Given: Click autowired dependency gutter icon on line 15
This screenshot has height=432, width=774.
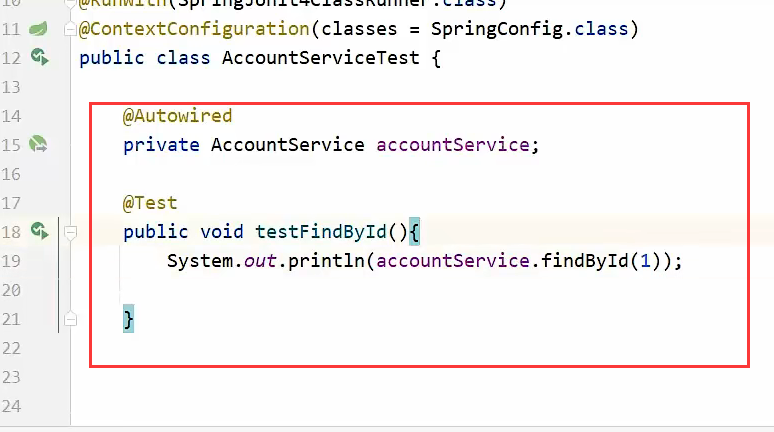Looking at the screenshot, I should point(39,145).
